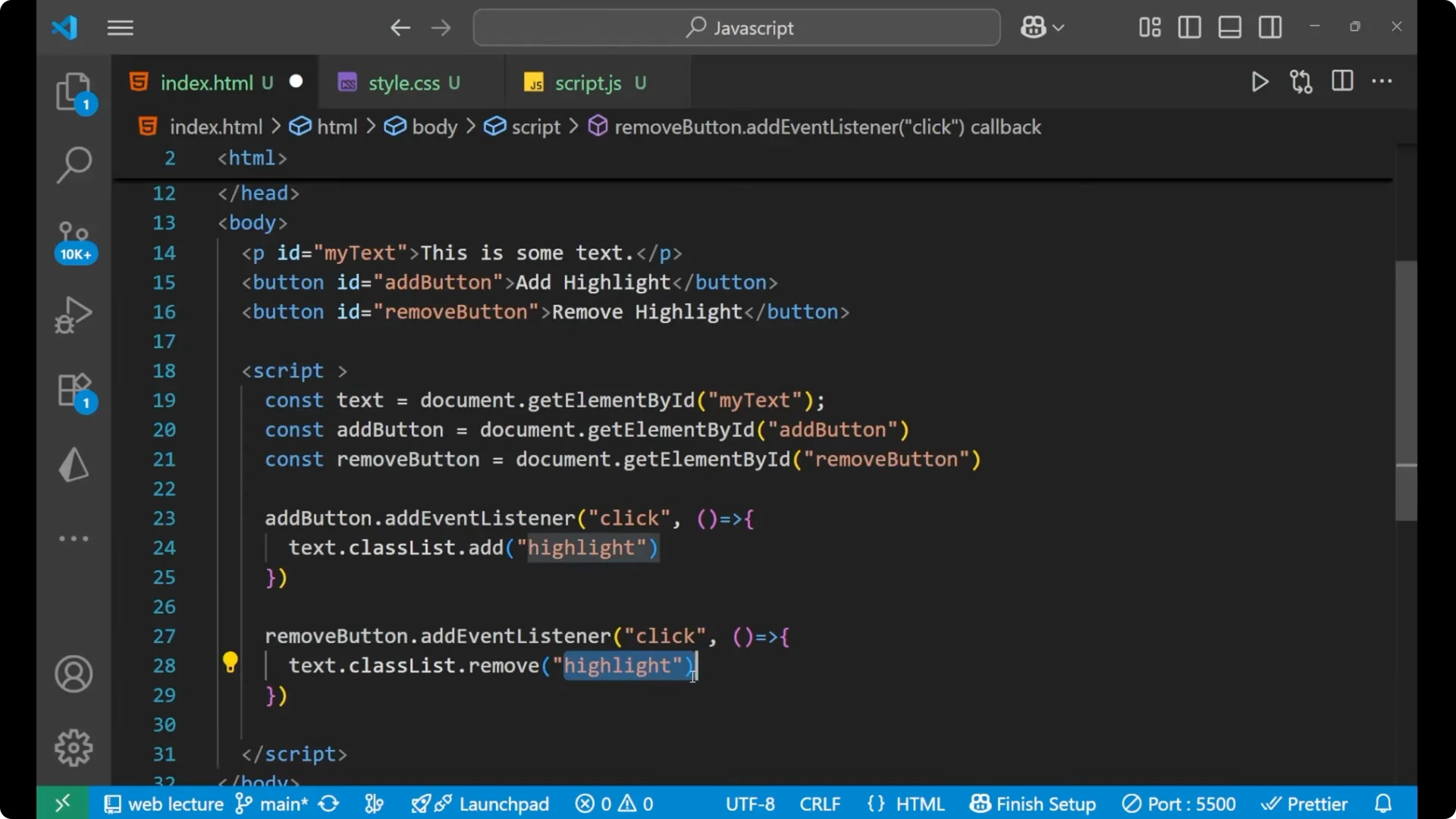Toggle the bottom panel visibility
Screen dimensions: 1456x819
1229,27
